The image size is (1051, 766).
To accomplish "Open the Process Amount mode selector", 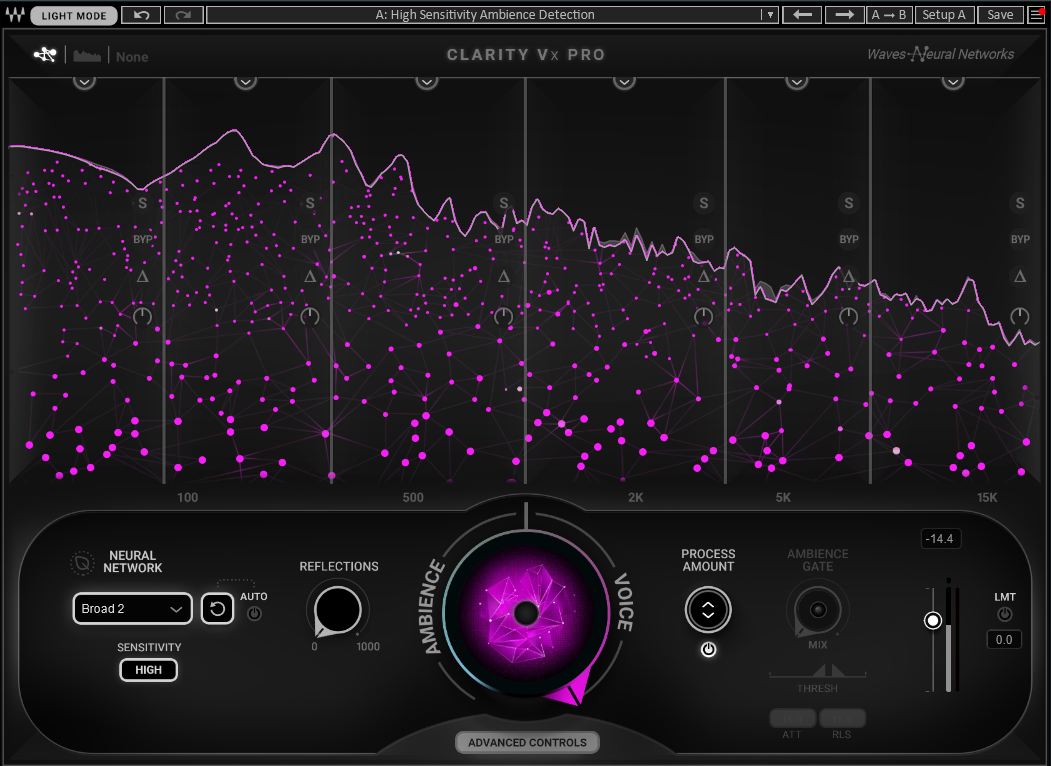I will [708, 610].
